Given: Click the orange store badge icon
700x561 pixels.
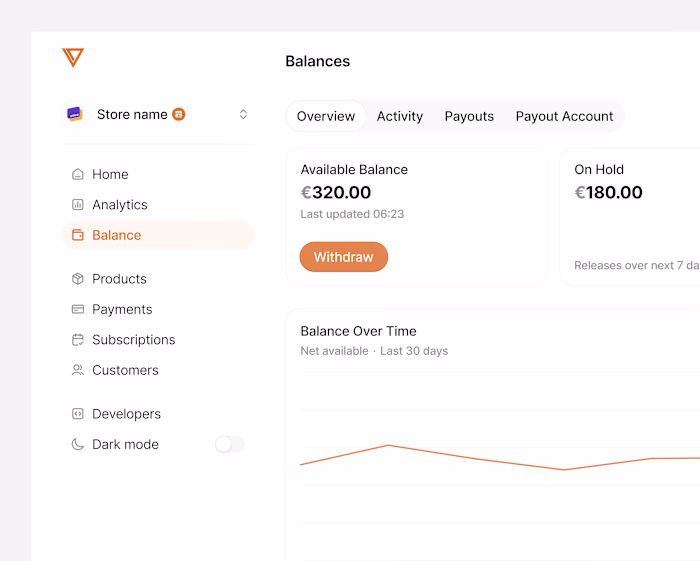Looking at the screenshot, I should coord(179,114).
